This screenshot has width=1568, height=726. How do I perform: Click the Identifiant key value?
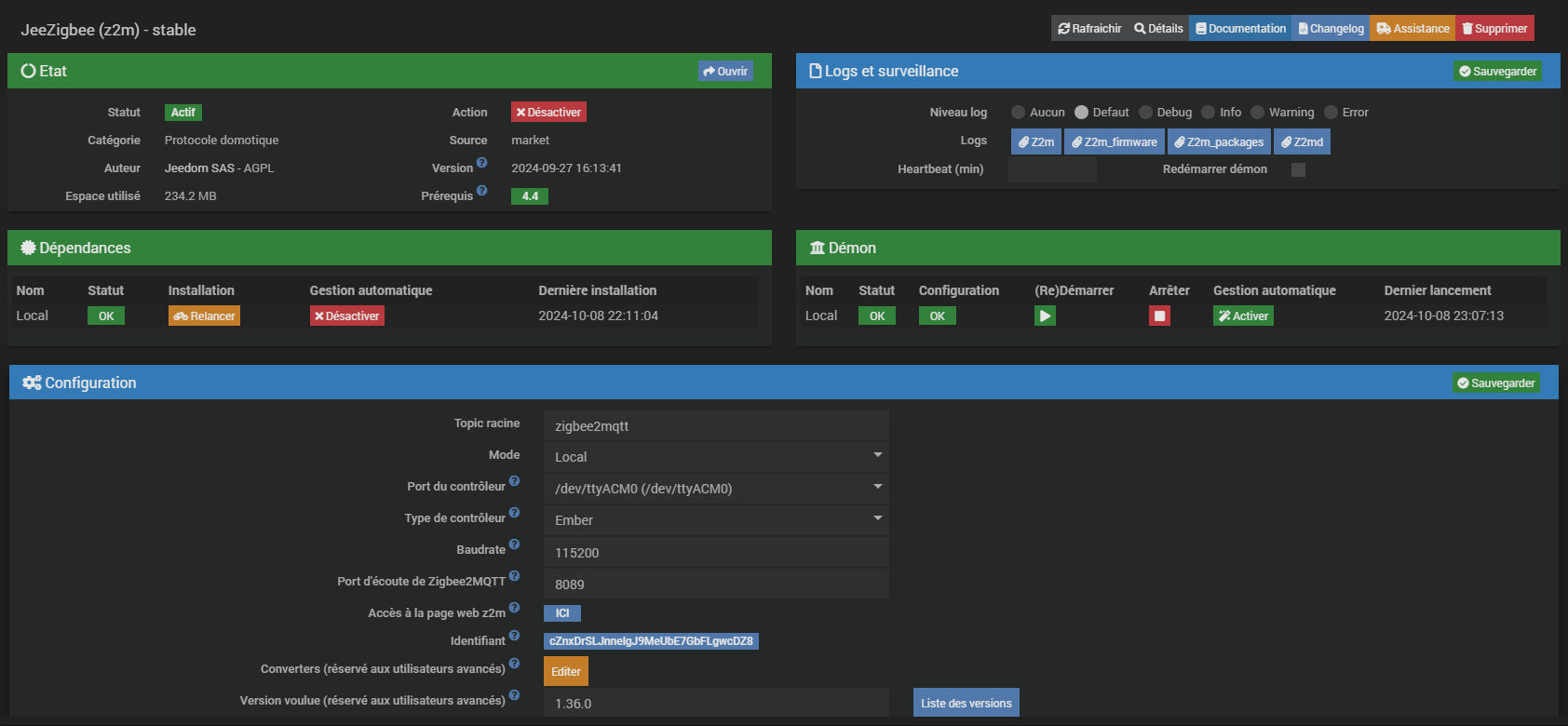pyautogui.click(x=651, y=640)
